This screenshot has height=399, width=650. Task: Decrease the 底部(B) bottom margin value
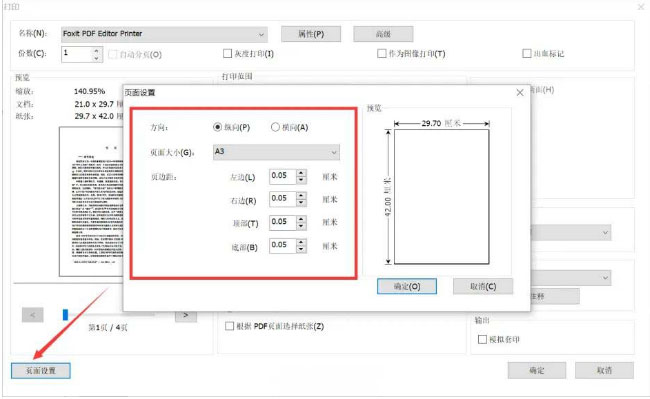point(302,249)
